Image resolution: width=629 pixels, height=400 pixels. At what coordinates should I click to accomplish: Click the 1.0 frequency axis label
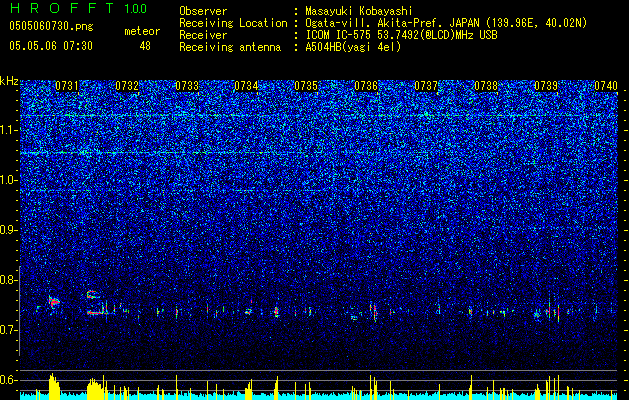9,180
